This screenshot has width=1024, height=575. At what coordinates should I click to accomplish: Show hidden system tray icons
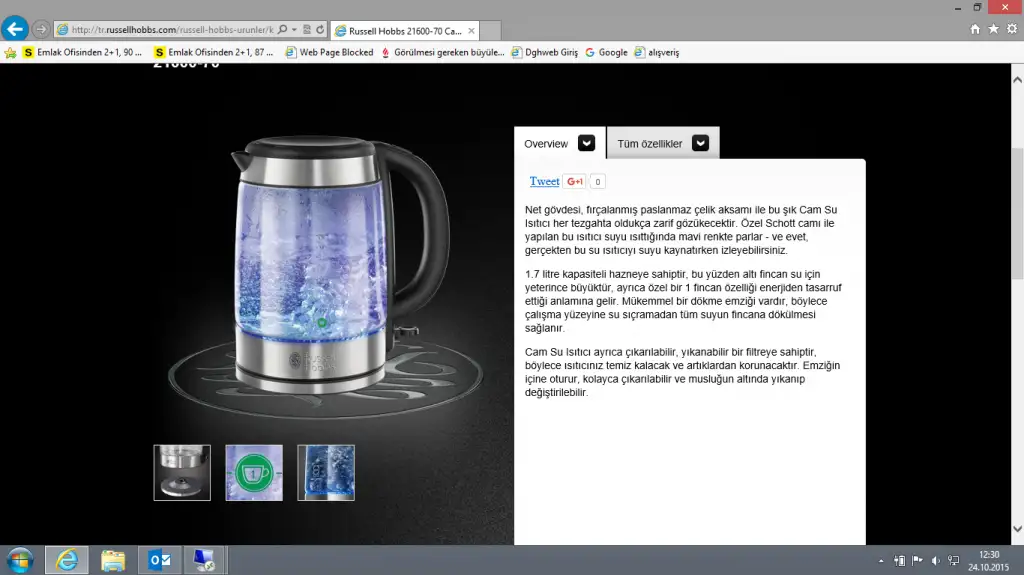click(880, 561)
